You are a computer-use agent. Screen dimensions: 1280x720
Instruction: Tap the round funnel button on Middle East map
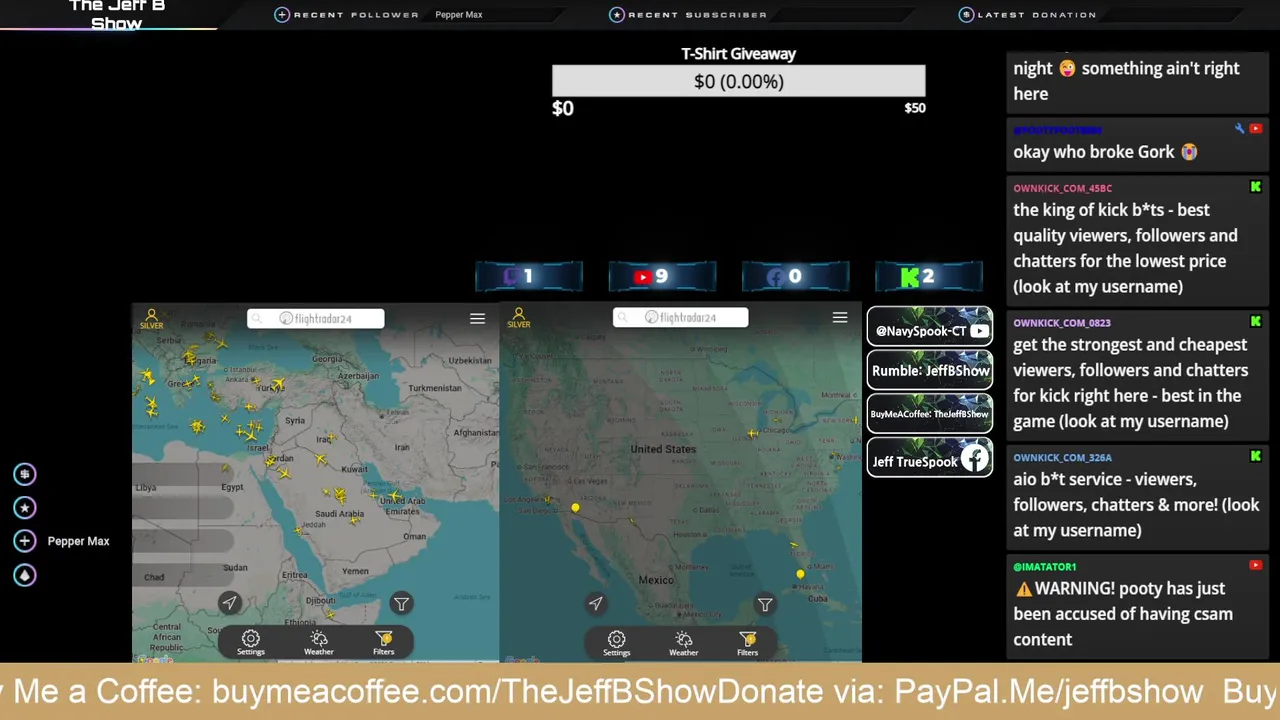click(401, 603)
